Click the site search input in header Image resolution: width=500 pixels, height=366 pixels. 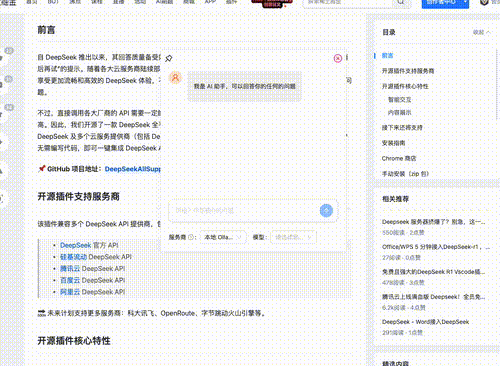pos(348,2)
